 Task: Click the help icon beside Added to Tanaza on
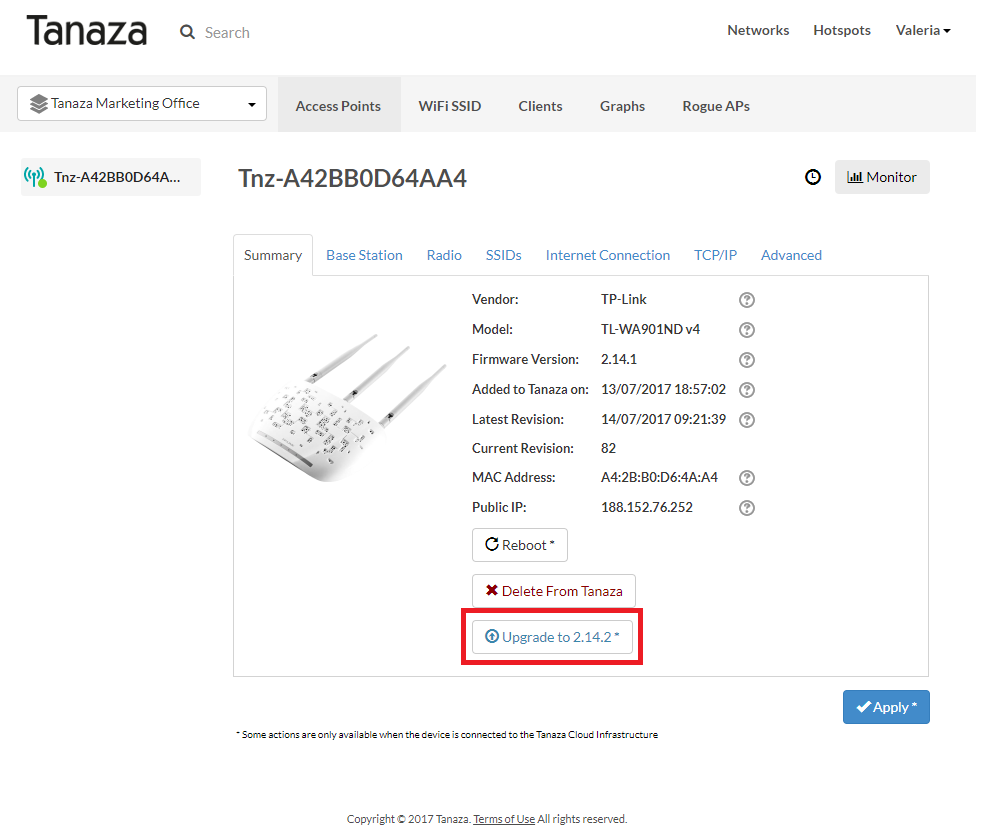pyautogui.click(x=747, y=390)
